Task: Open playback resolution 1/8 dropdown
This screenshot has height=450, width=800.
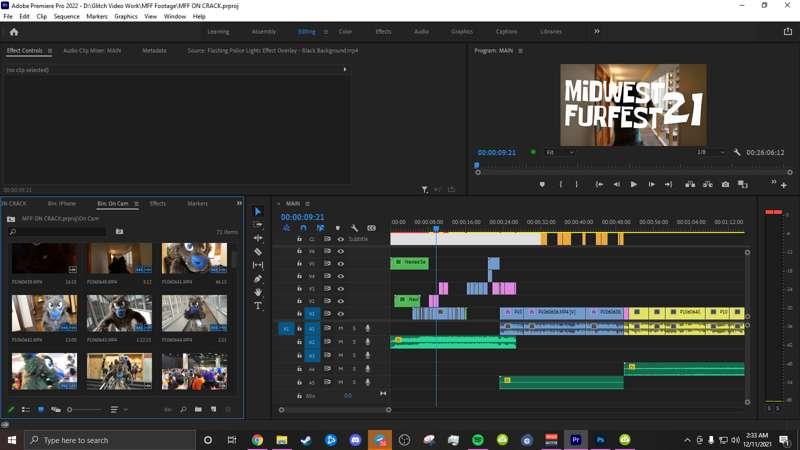Action: pos(710,153)
